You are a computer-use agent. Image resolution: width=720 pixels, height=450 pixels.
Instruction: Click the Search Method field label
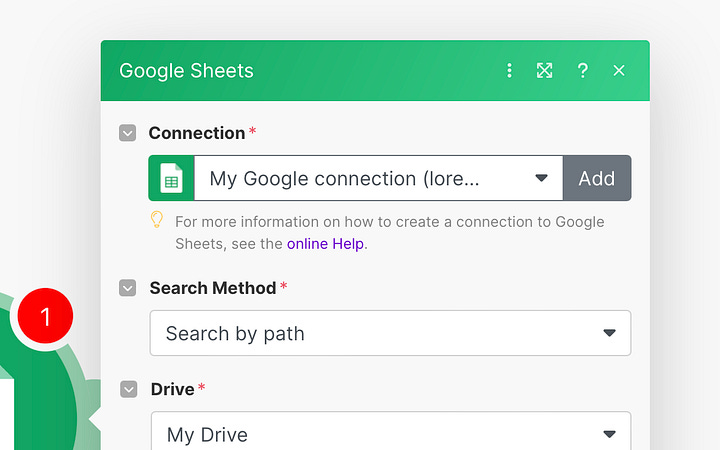click(213, 288)
